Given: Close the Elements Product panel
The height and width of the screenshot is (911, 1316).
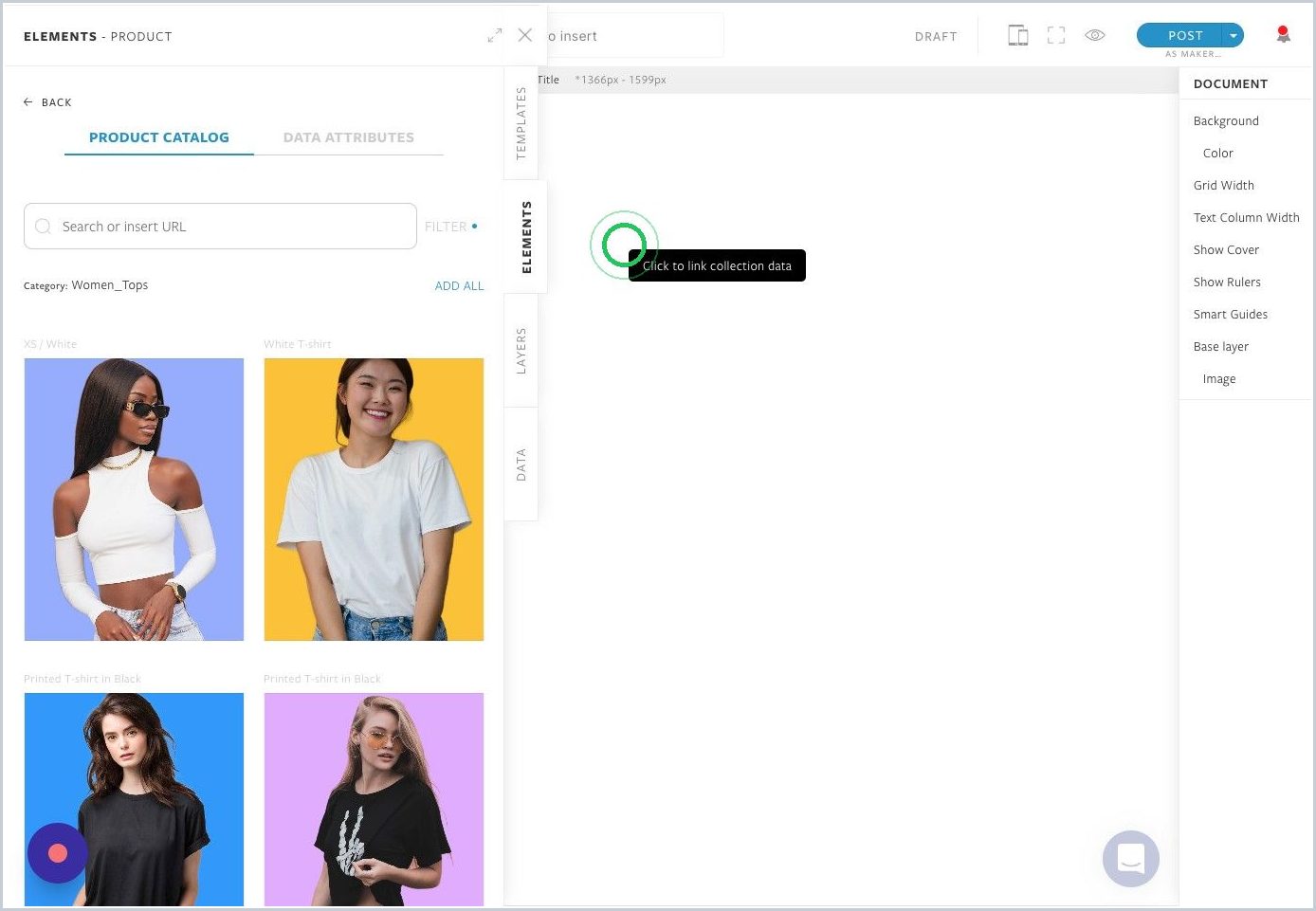Looking at the screenshot, I should coord(525,35).
